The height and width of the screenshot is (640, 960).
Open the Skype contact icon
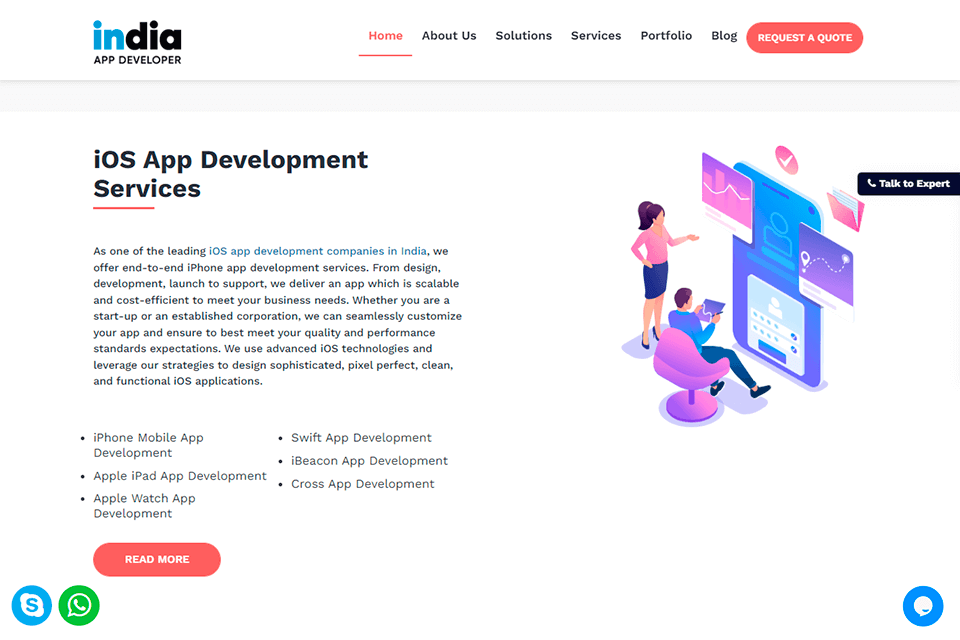click(x=31, y=605)
